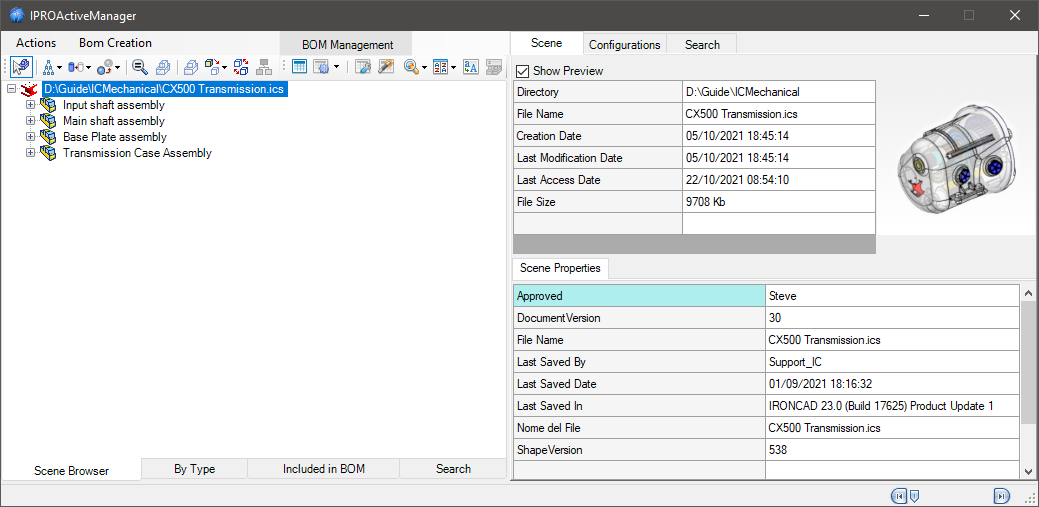
Task: Select the Main shaft assembly tree item
Action: 113,121
